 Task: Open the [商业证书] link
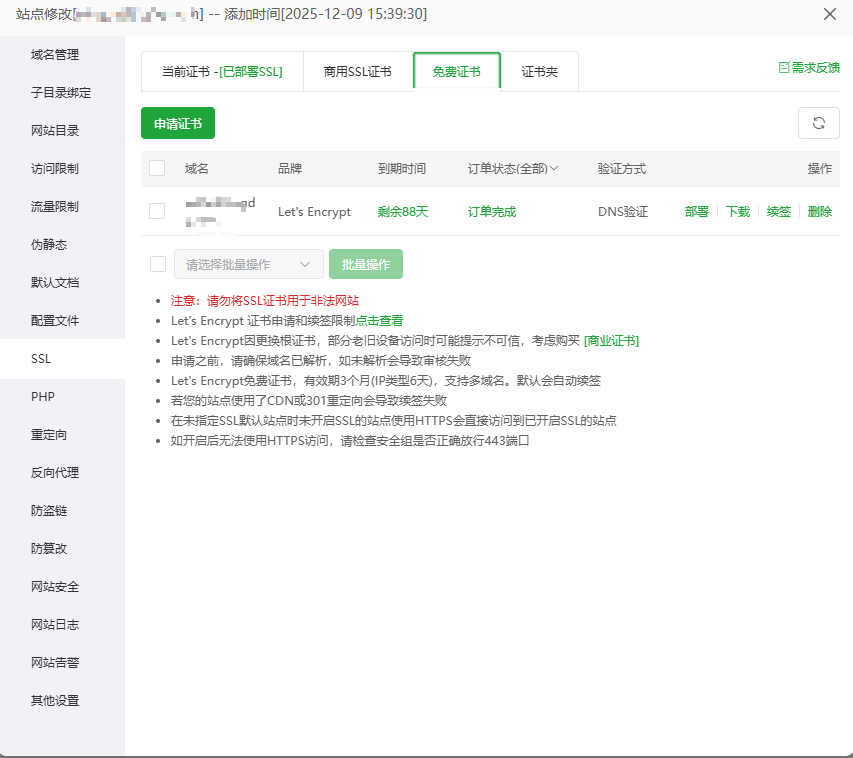(611, 341)
